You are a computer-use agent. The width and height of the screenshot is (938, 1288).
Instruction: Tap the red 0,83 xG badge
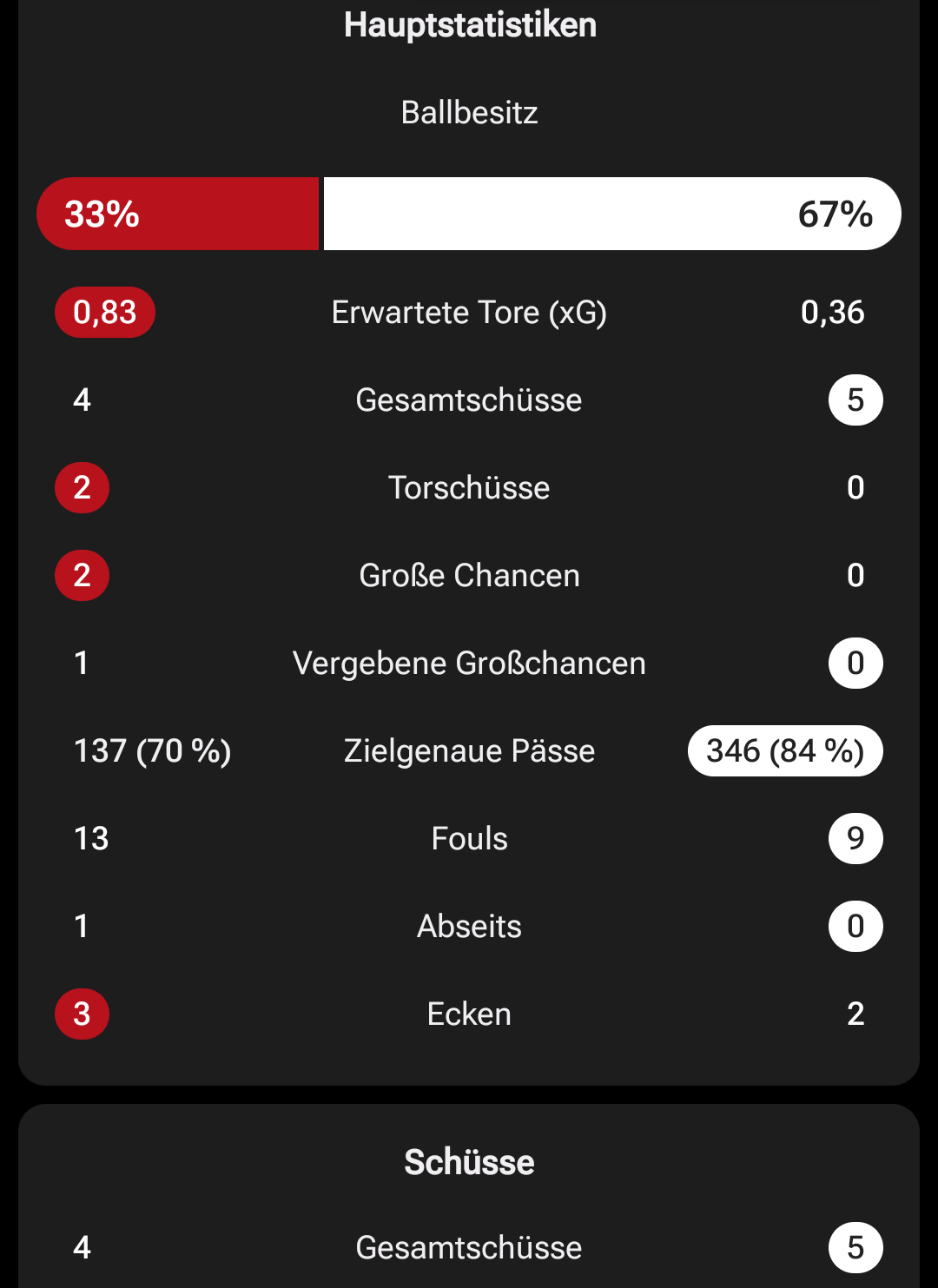[x=105, y=313]
